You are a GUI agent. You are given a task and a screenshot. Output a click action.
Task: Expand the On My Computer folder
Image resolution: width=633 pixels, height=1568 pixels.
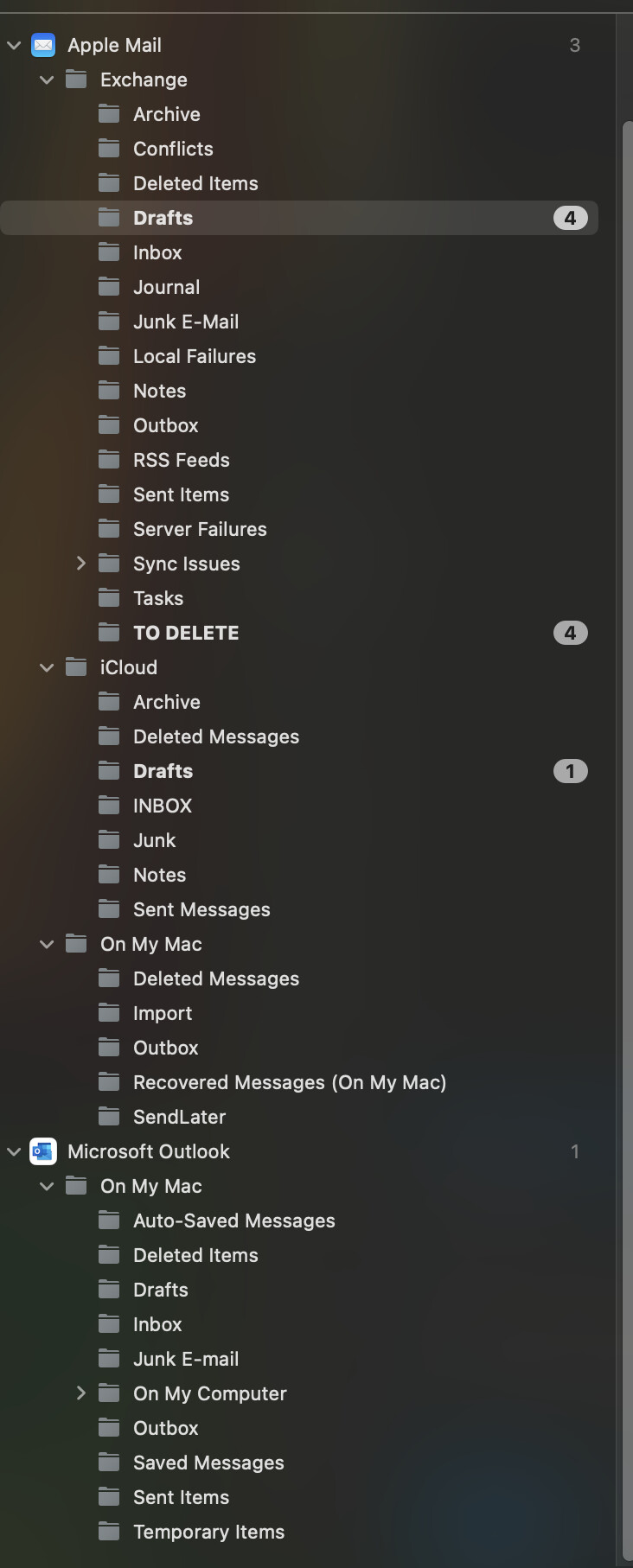coord(80,1393)
